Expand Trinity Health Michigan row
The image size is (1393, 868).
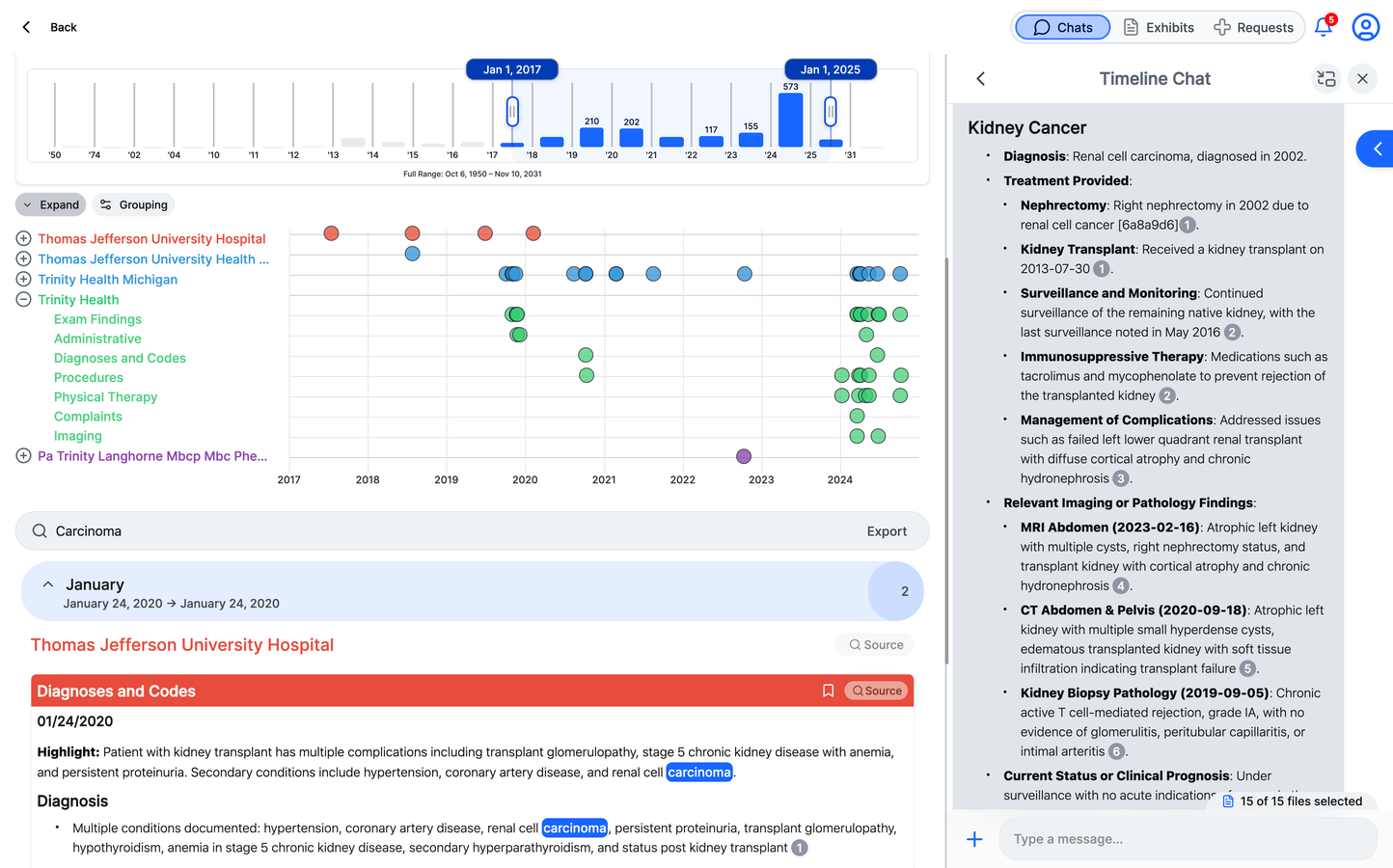coord(23,279)
